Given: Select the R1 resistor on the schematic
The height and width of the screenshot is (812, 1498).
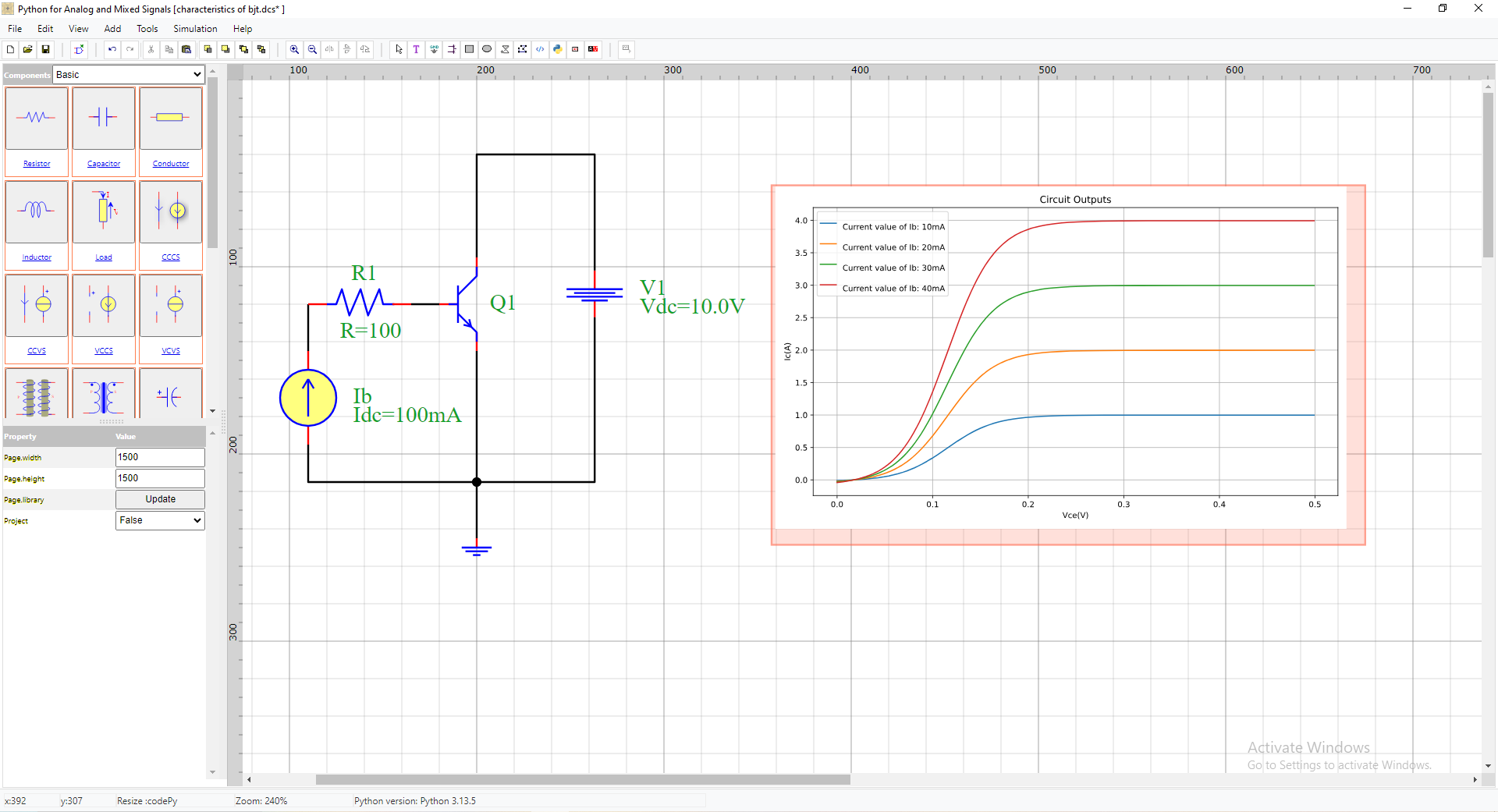Looking at the screenshot, I should click(360, 303).
